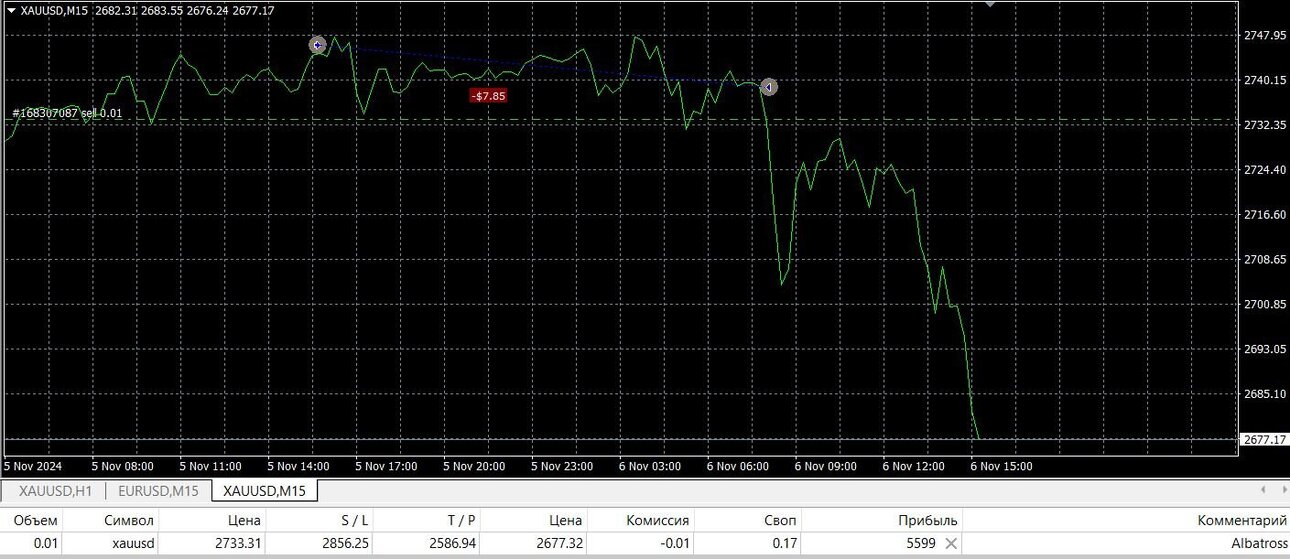Click the current price cell 2677.32
This screenshot has height=559, width=1290.
(x=558, y=544)
